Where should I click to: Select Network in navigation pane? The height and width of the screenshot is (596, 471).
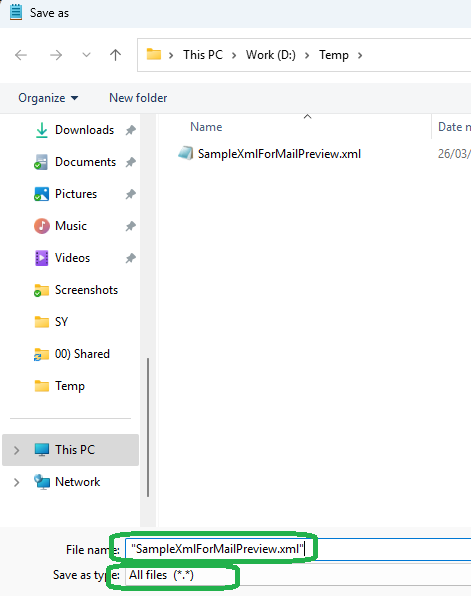[x=78, y=482]
